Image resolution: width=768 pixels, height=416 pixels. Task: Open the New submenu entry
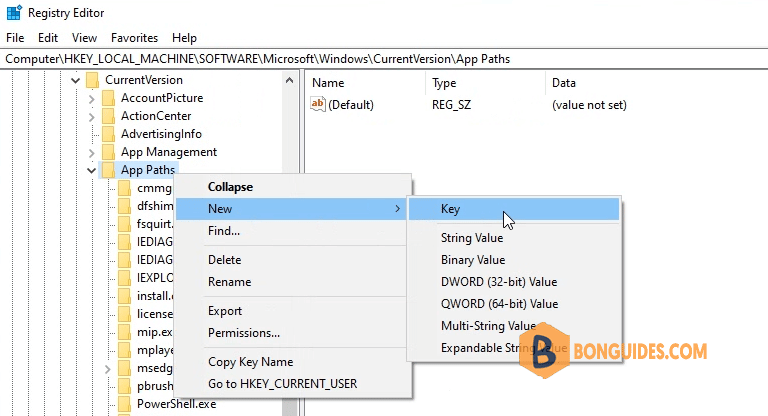click(291, 209)
